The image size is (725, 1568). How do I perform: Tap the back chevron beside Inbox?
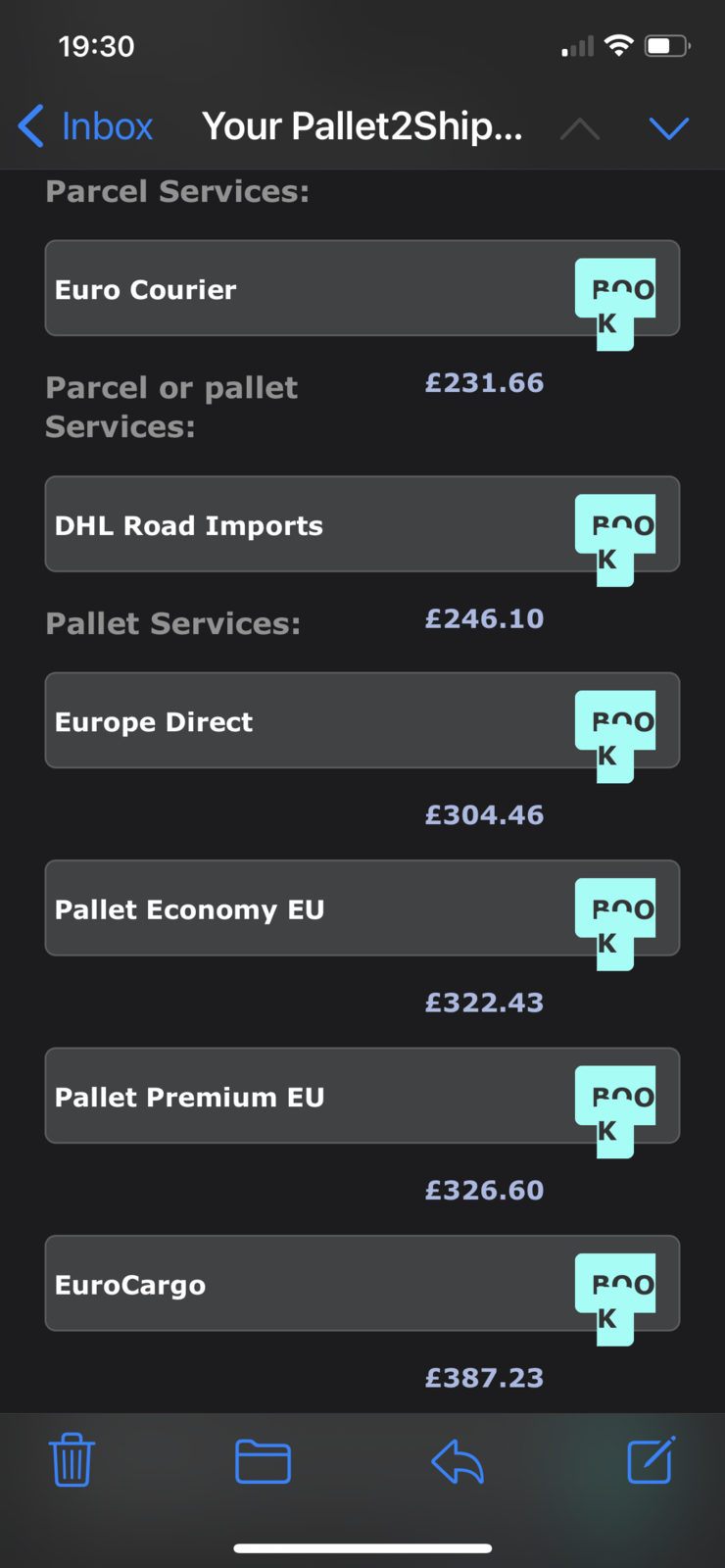coord(31,126)
